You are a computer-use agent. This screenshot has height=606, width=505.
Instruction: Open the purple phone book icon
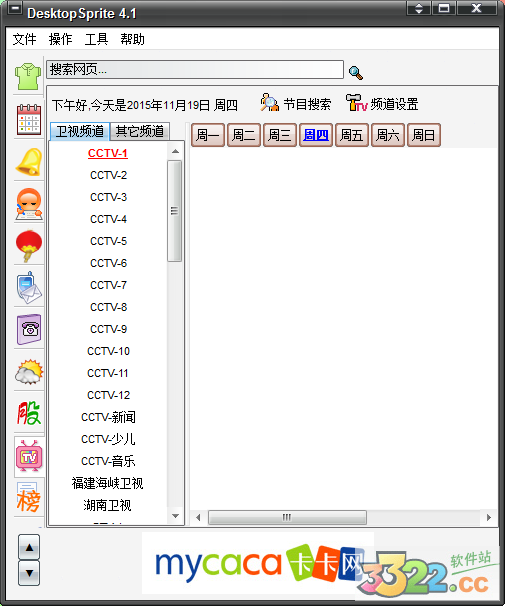tap(29, 329)
